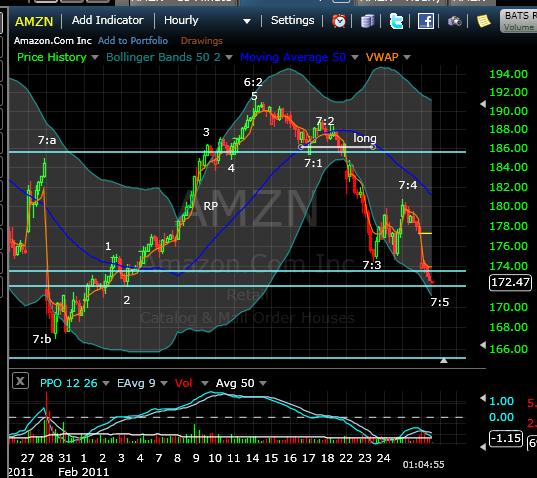The height and width of the screenshot is (478, 537).
Task: Click the 7:b wave annotation
Action: click(x=42, y=339)
